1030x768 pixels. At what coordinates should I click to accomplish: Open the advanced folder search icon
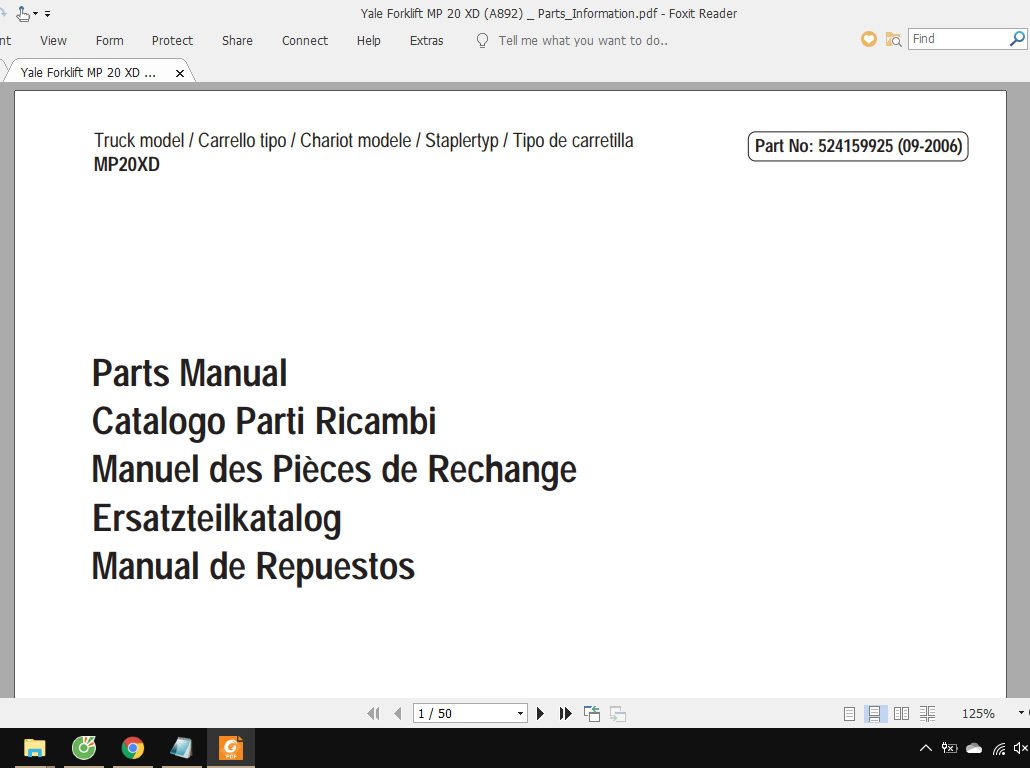[x=893, y=39]
